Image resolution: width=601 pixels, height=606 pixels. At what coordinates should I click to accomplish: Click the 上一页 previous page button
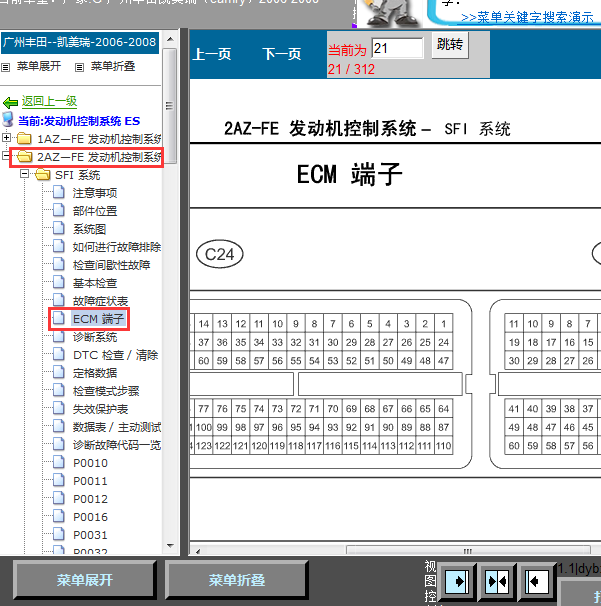(212, 54)
